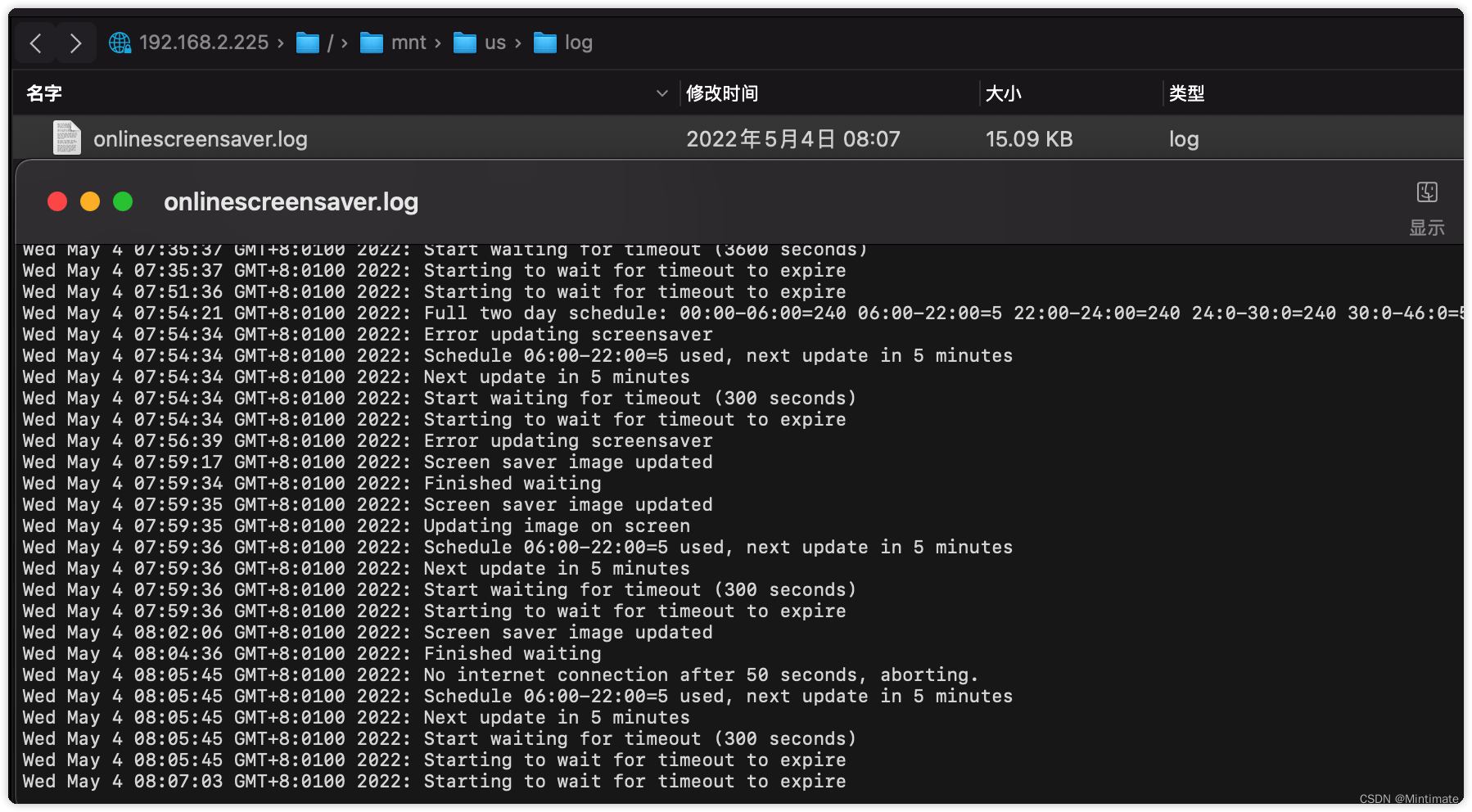Click the 08:05:45 Schedule 06:00-22:00=5 used line

pyautogui.click(x=517, y=697)
